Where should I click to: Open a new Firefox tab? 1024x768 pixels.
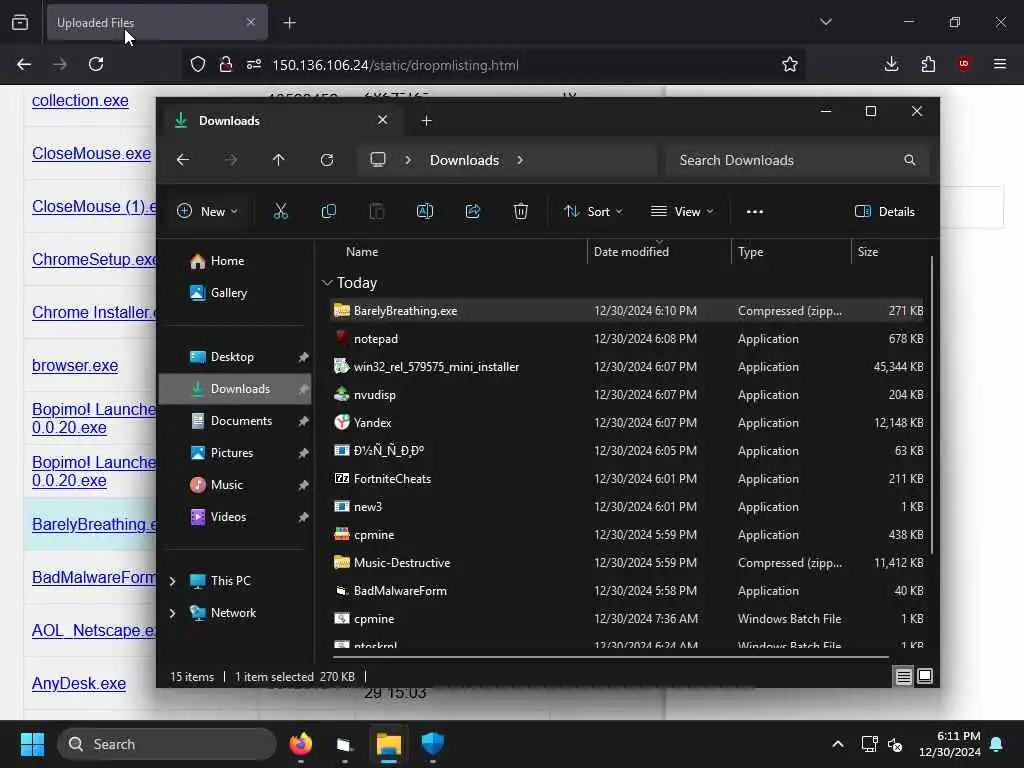[289, 23]
